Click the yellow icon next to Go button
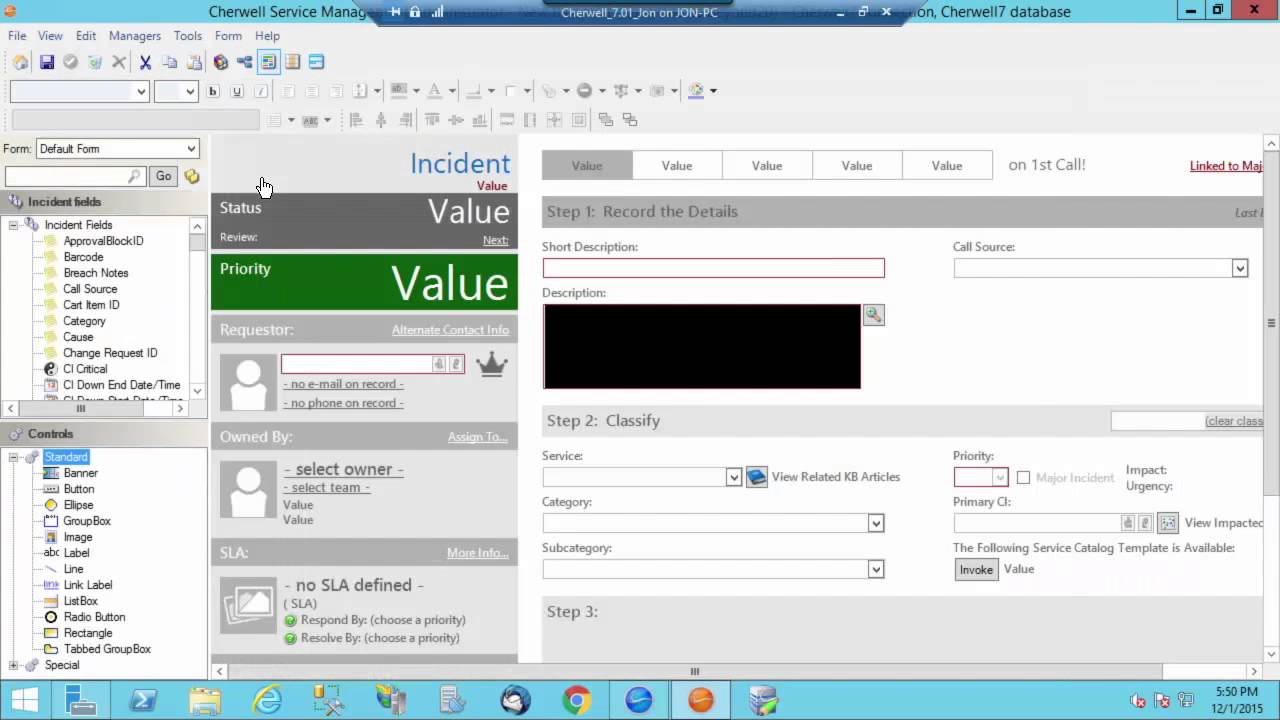Image resolution: width=1280 pixels, height=720 pixels. point(192,176)
